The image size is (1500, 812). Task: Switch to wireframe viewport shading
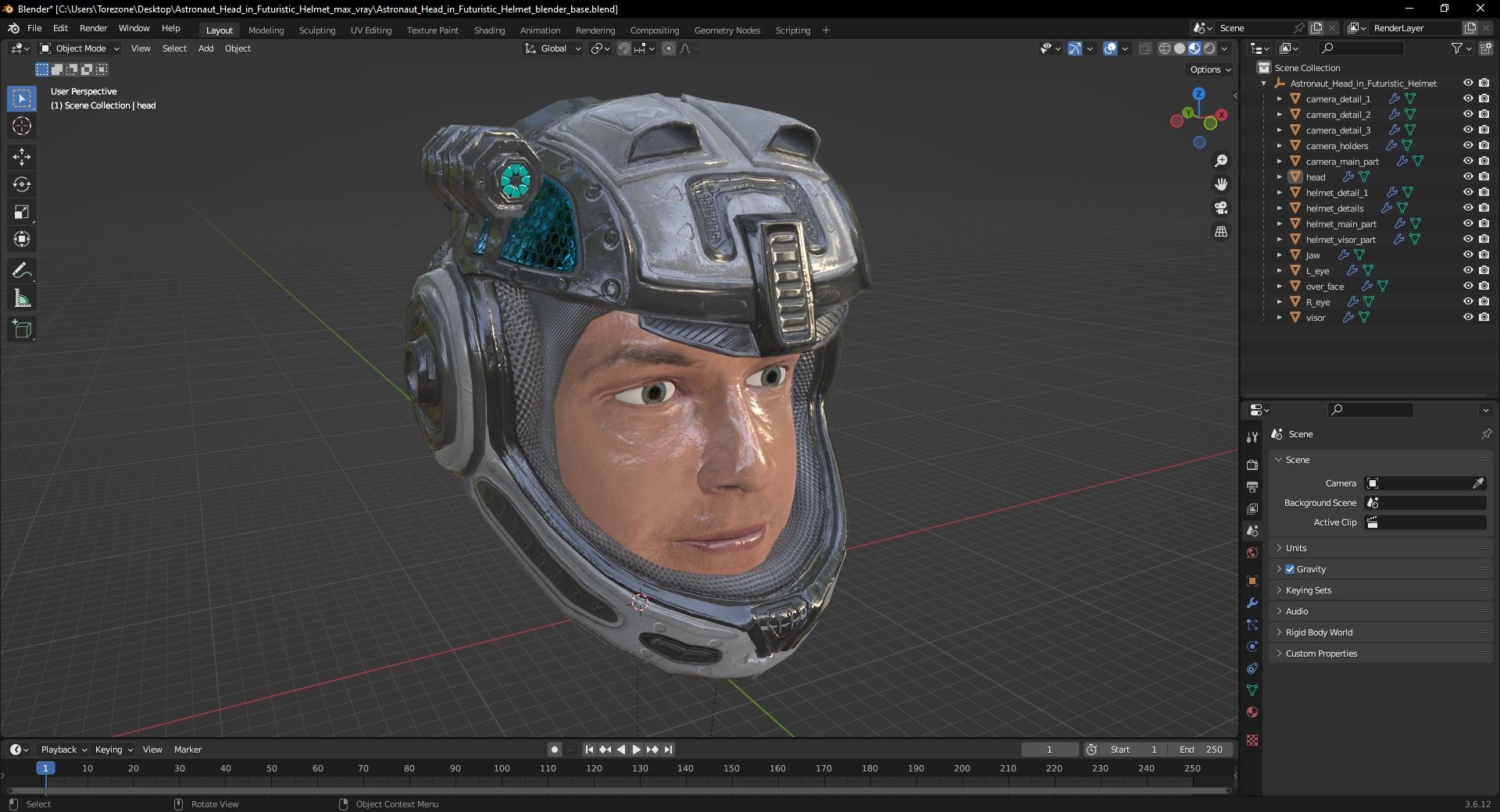point(1165,48)
